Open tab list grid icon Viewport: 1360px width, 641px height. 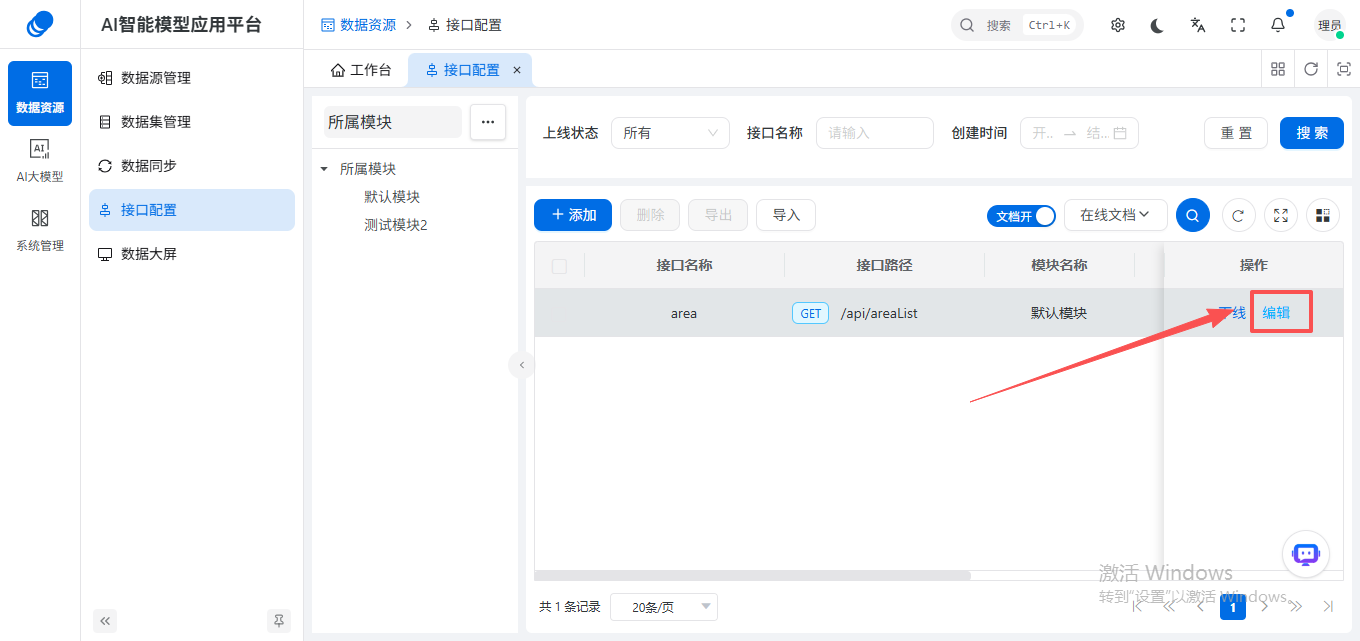click(x=1278, y=69)
